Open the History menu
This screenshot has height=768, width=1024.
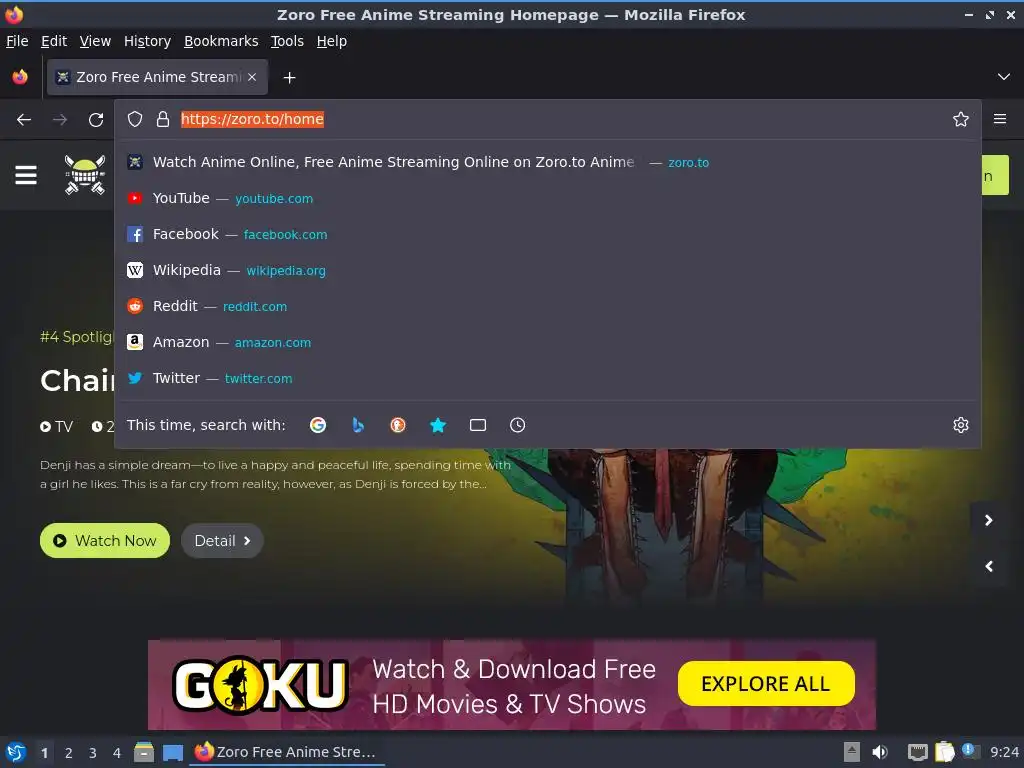[147, 41]
